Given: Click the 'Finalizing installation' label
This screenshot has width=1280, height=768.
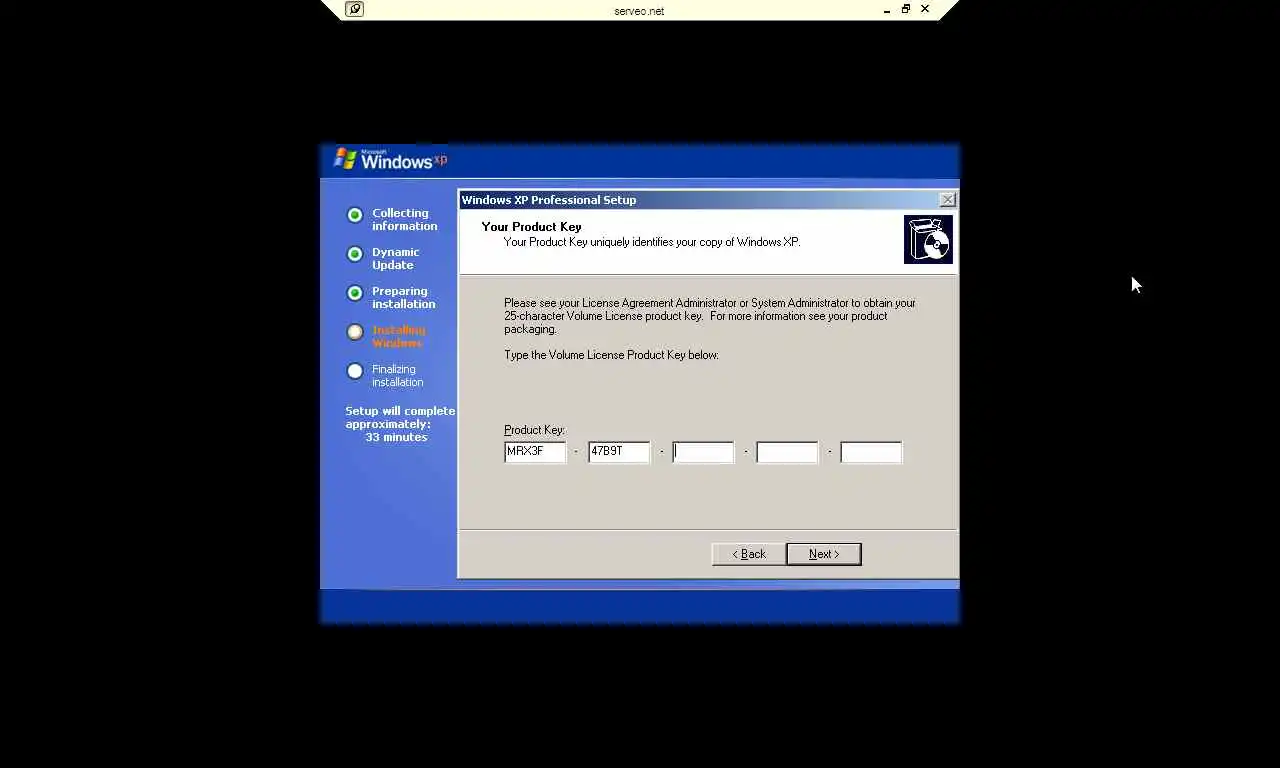Looking at the screenshot, I should tap(398, 376).
